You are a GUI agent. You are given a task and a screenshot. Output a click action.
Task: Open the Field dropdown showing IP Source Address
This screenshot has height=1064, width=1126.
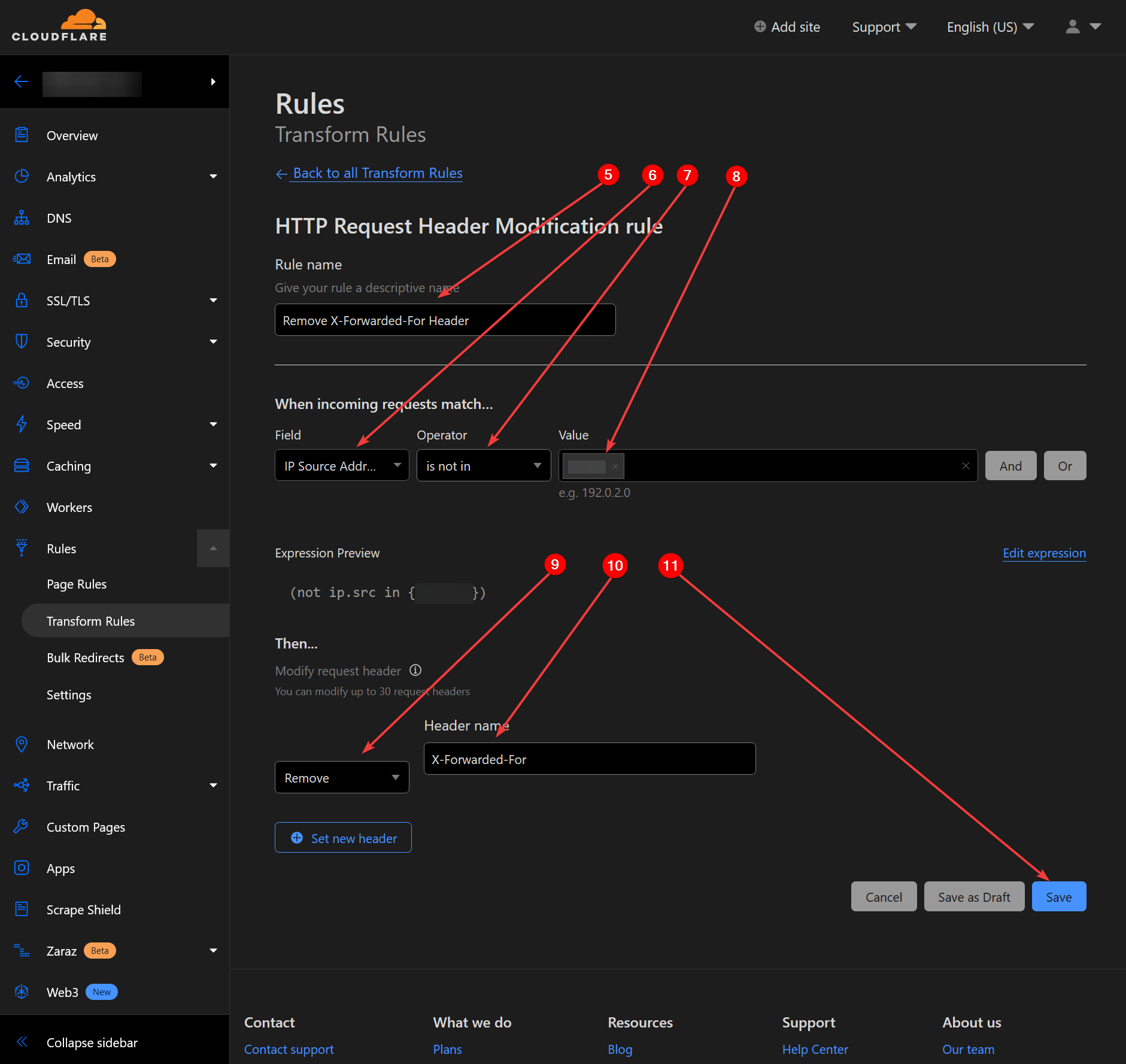(341, 466)
